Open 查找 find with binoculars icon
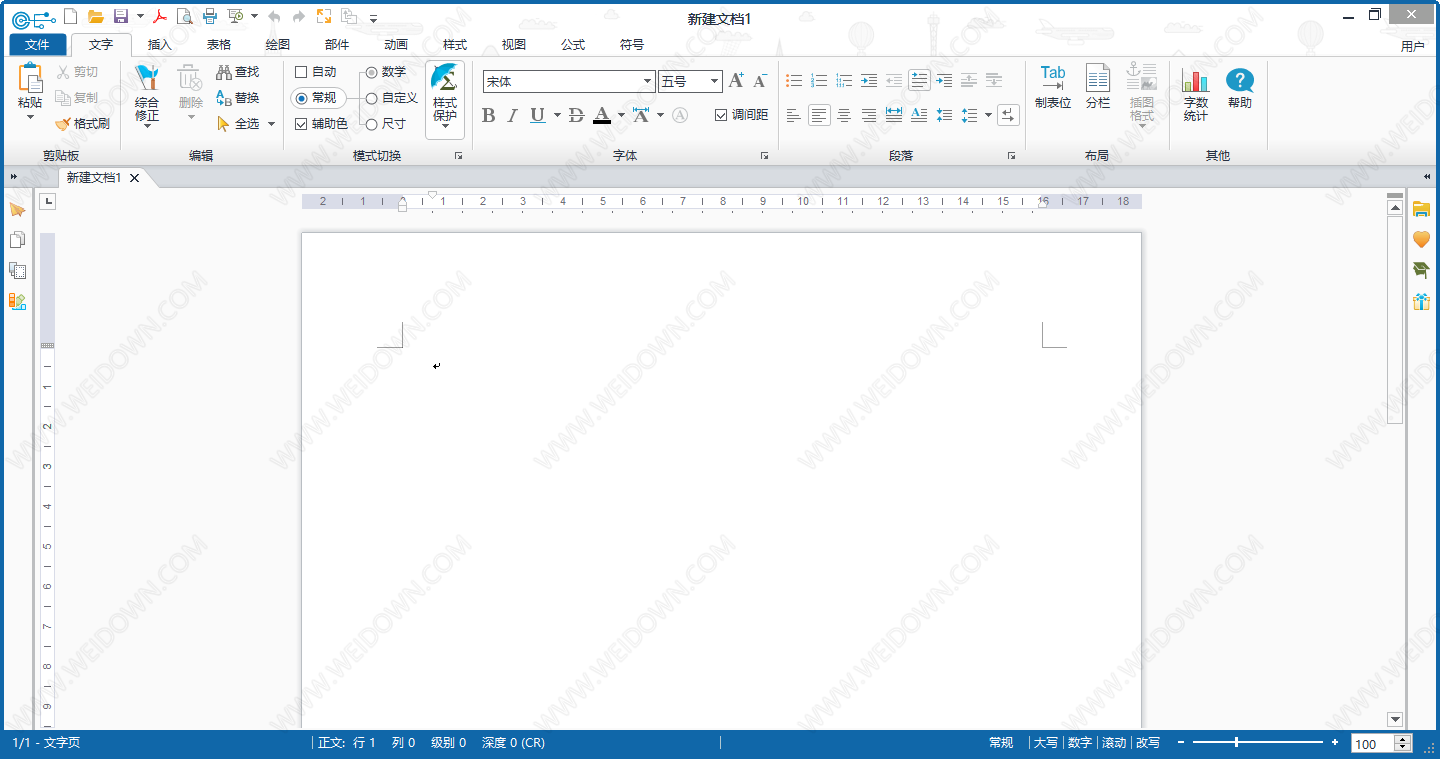This screenshot has width=1440, height=759. pos(238,72)
